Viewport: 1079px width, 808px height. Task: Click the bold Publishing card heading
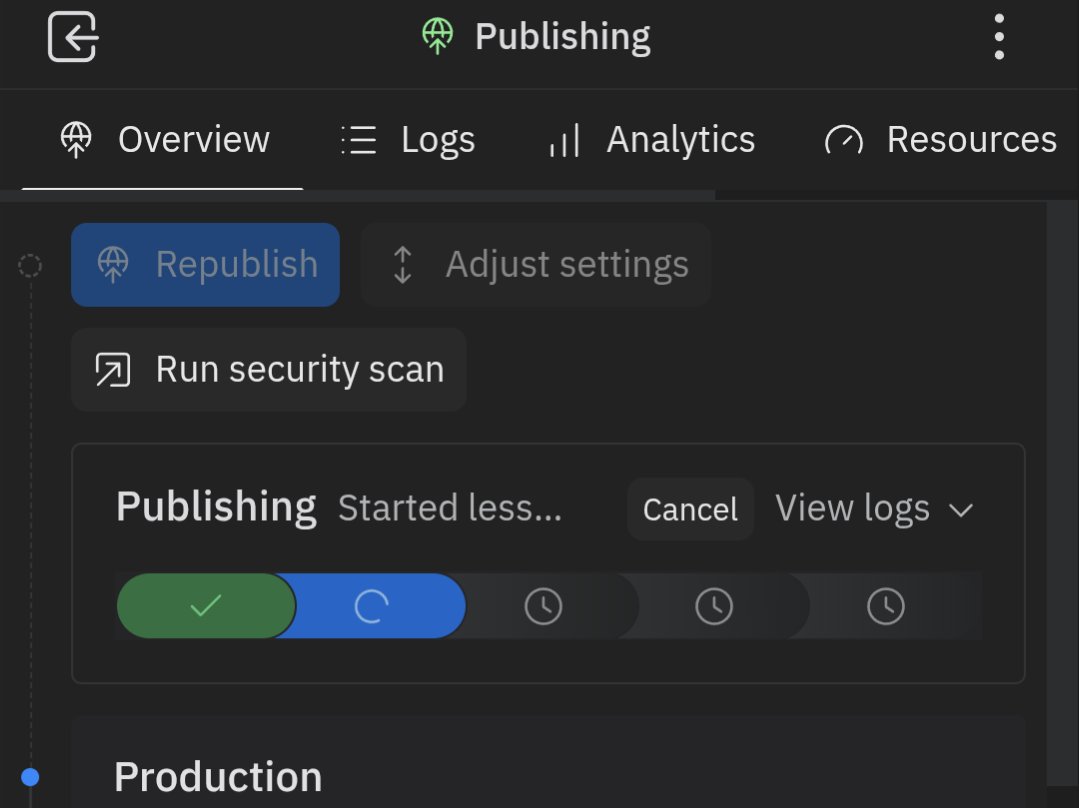[216, 508]
